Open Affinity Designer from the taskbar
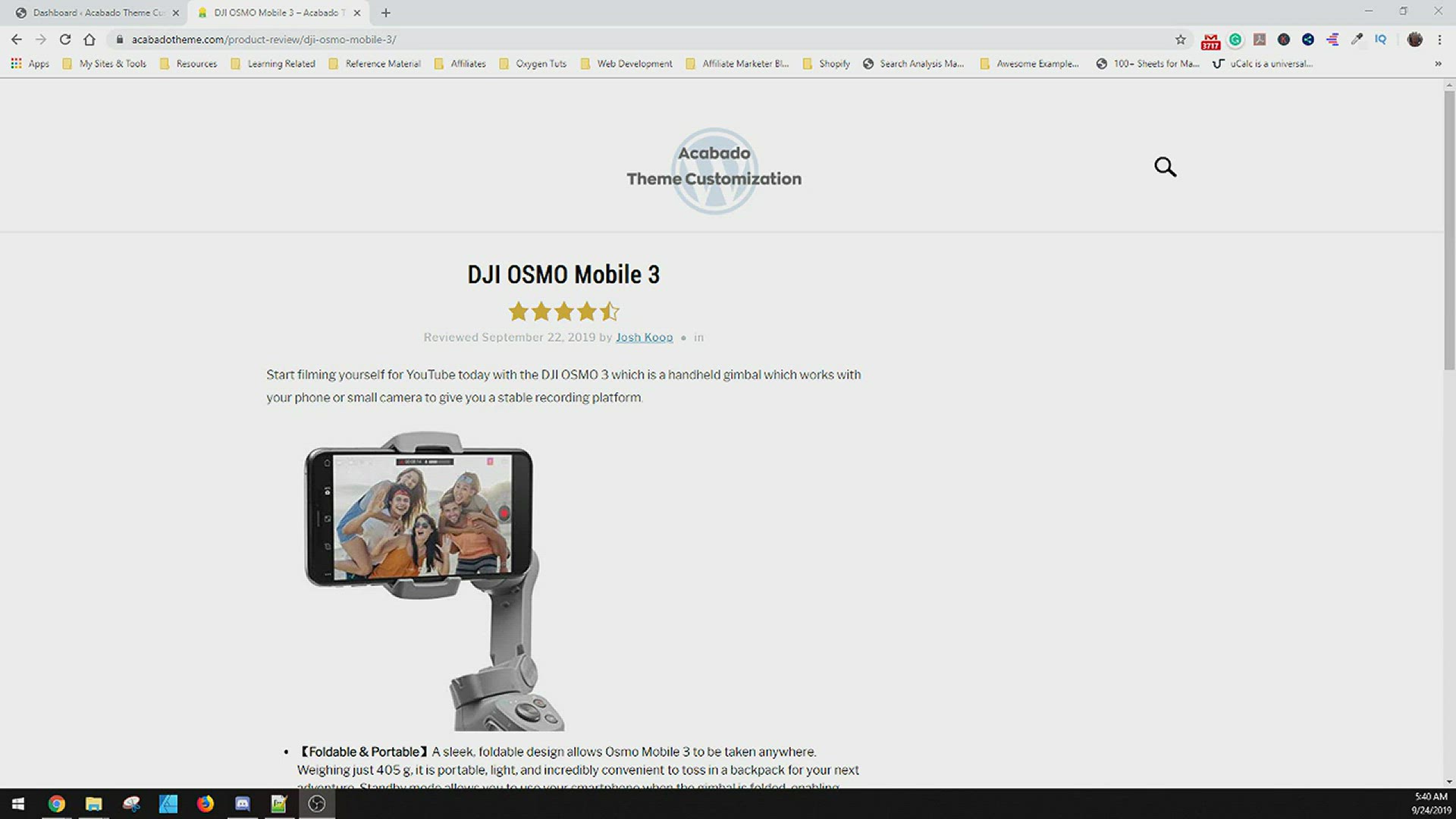 click(x=168, y=804)
